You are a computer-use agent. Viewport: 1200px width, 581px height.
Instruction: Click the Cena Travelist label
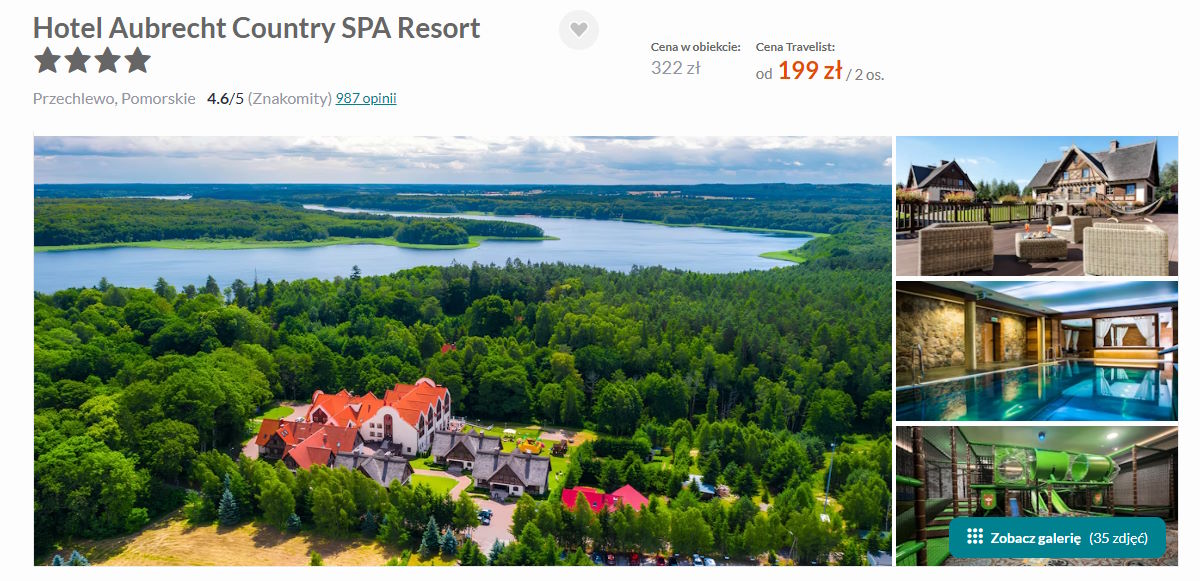click(795, 47)
